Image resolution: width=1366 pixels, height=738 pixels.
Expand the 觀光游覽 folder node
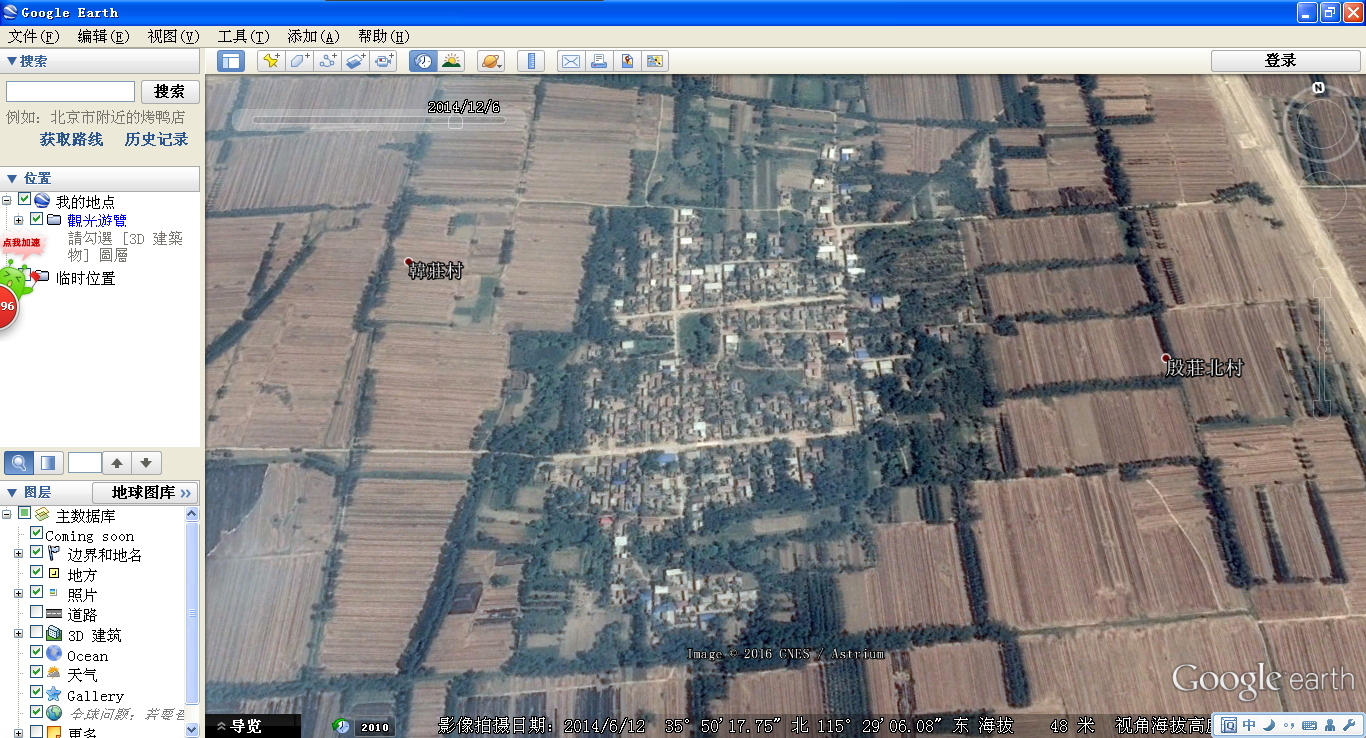click(18, 220)
